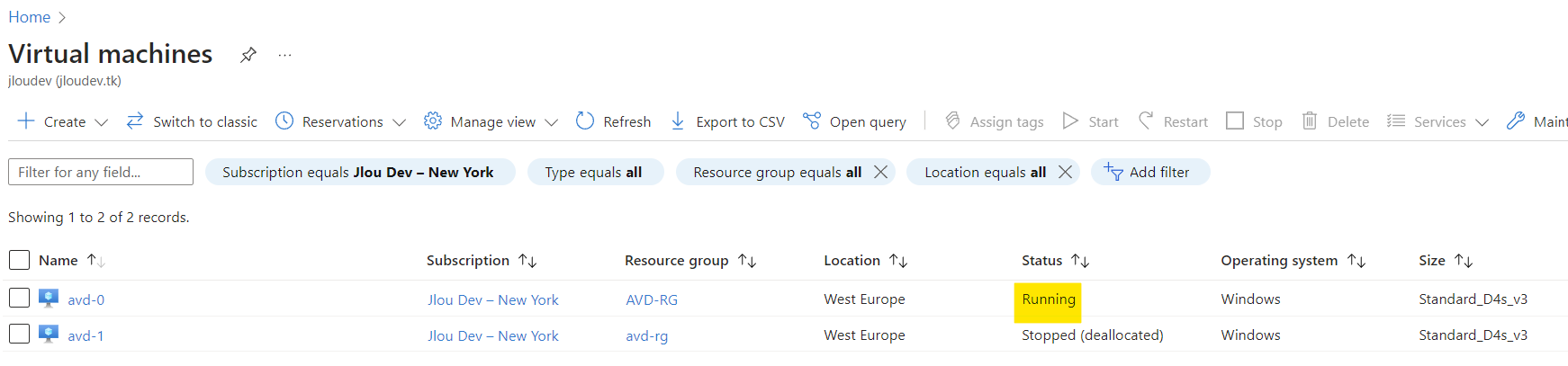Image resolution: width=1568 pixels, height=366 pixels.
Task: Expand the Create dropdown arrow
Action: (x=102, y=122)
